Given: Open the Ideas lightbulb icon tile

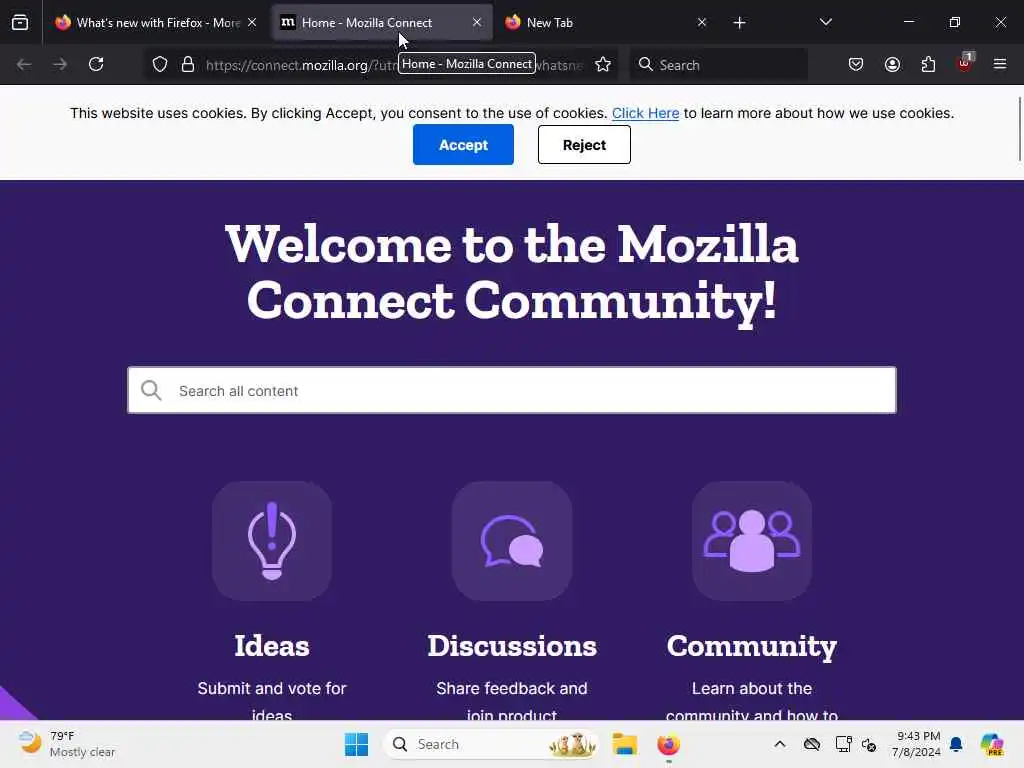Looking at the screenshot, I should coord(272,541).
